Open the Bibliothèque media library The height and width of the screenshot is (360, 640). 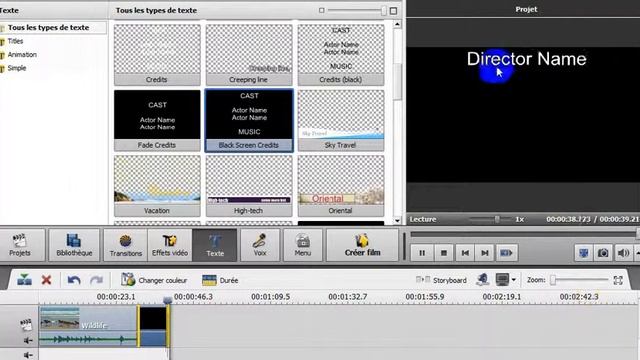tap(74, 245)
